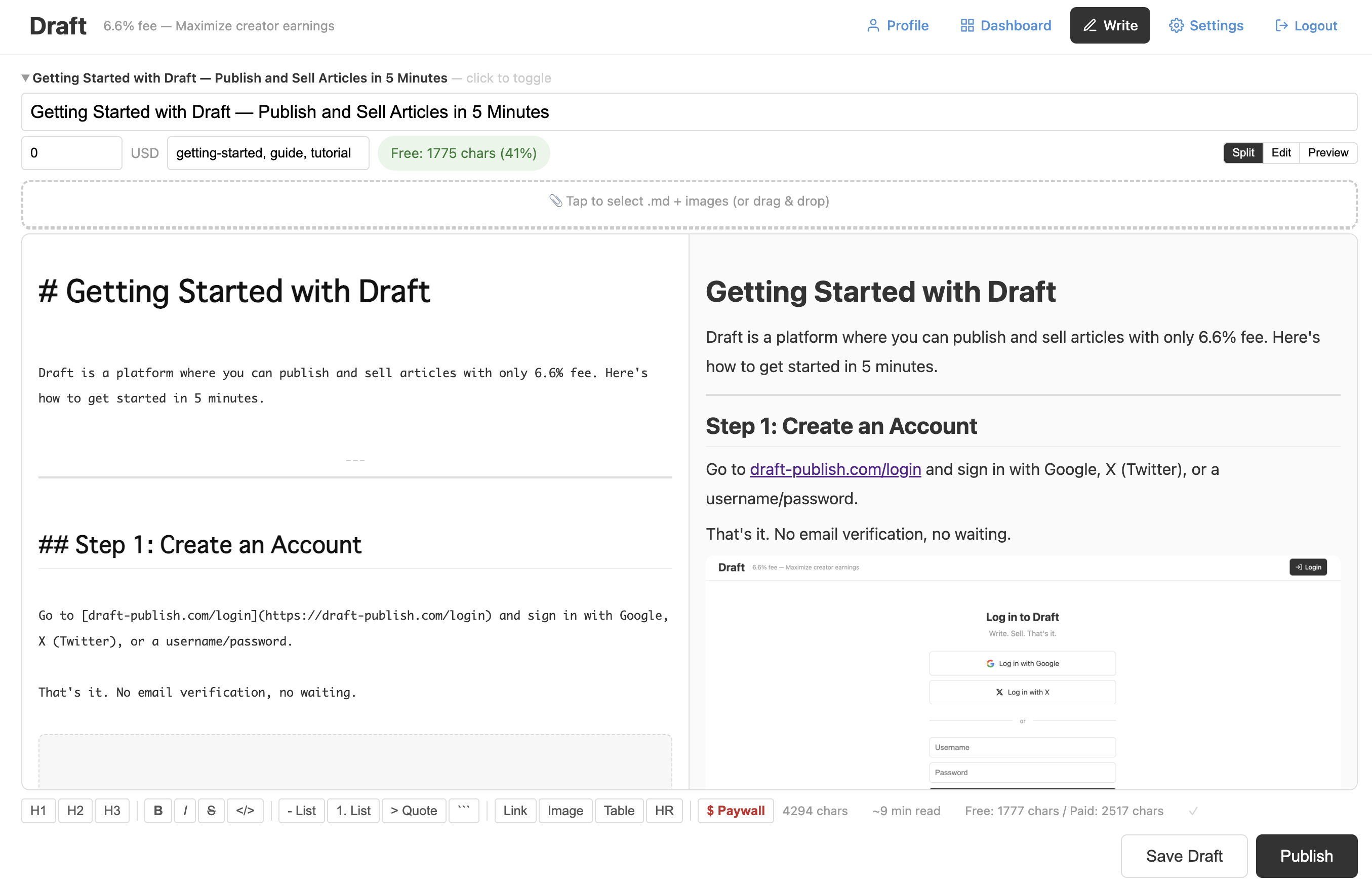Insert the $ Paywall marker
The image size is (1372, 885).
[736, 810]
